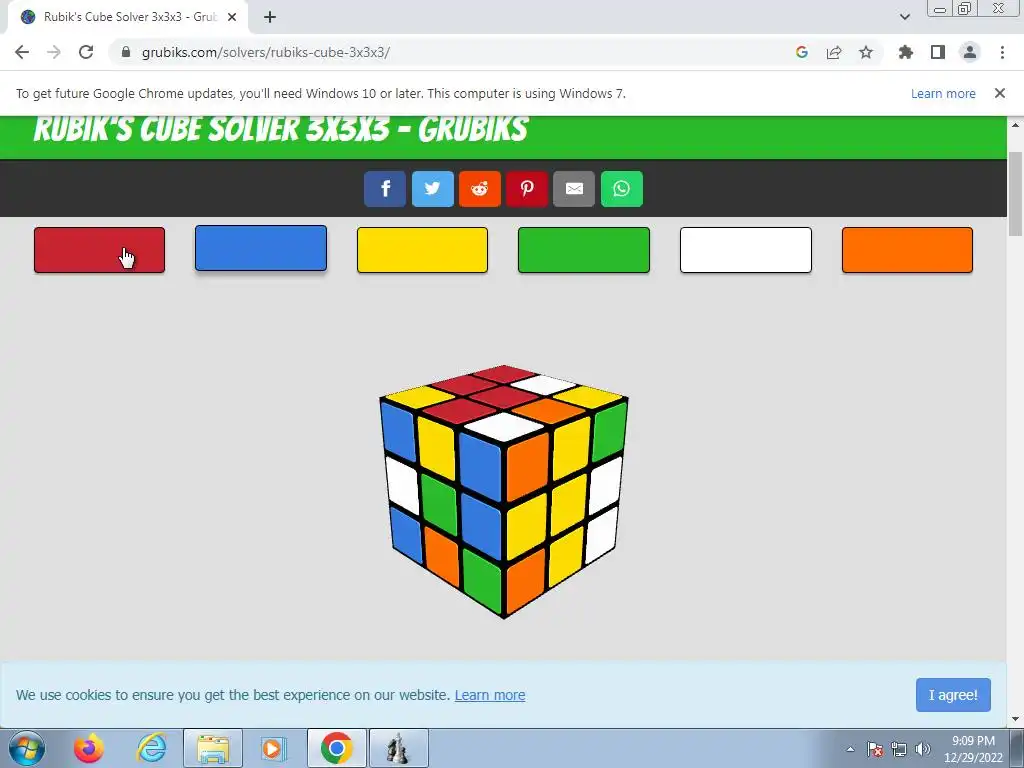The image size is (1024, 768).
Task: Open the Chrome extensions puzzle icon
Action: 905,52
